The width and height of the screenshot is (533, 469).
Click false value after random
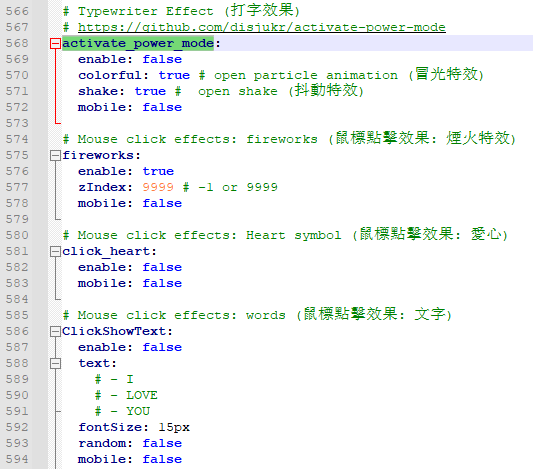point(162,443)
